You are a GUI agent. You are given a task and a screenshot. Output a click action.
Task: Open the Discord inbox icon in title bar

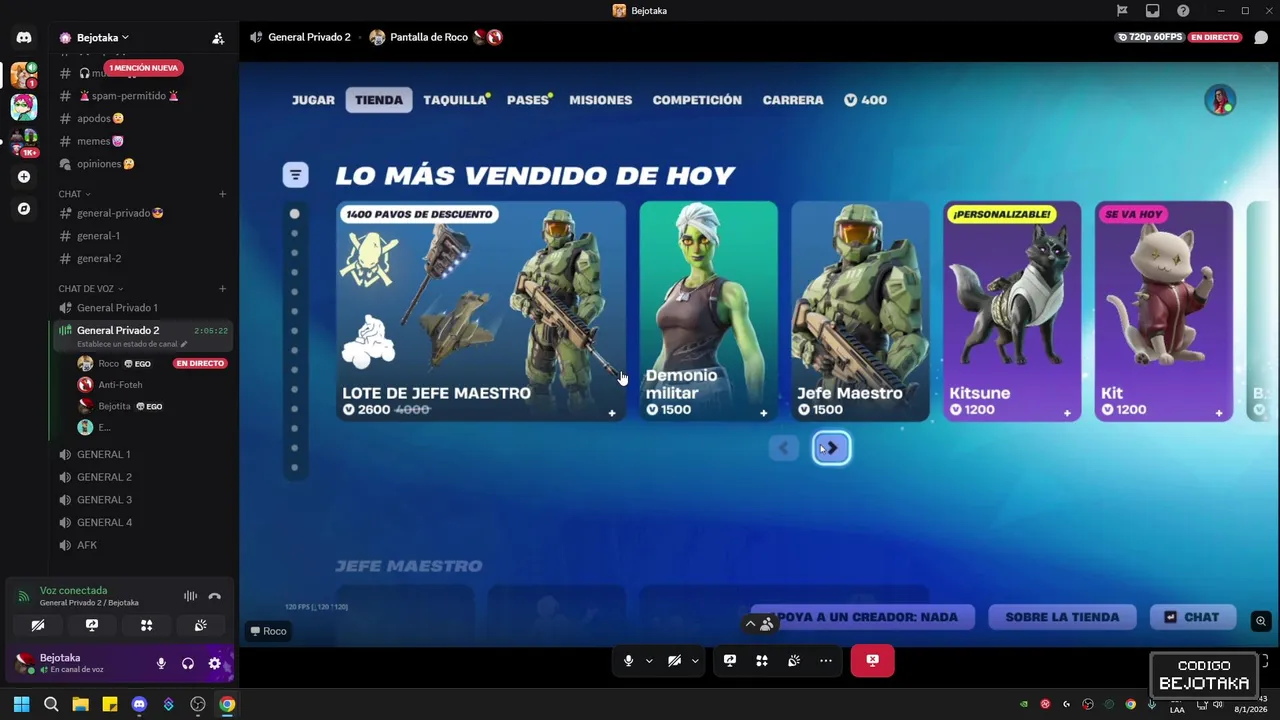pyautogui.click(x=1153, y=11)
